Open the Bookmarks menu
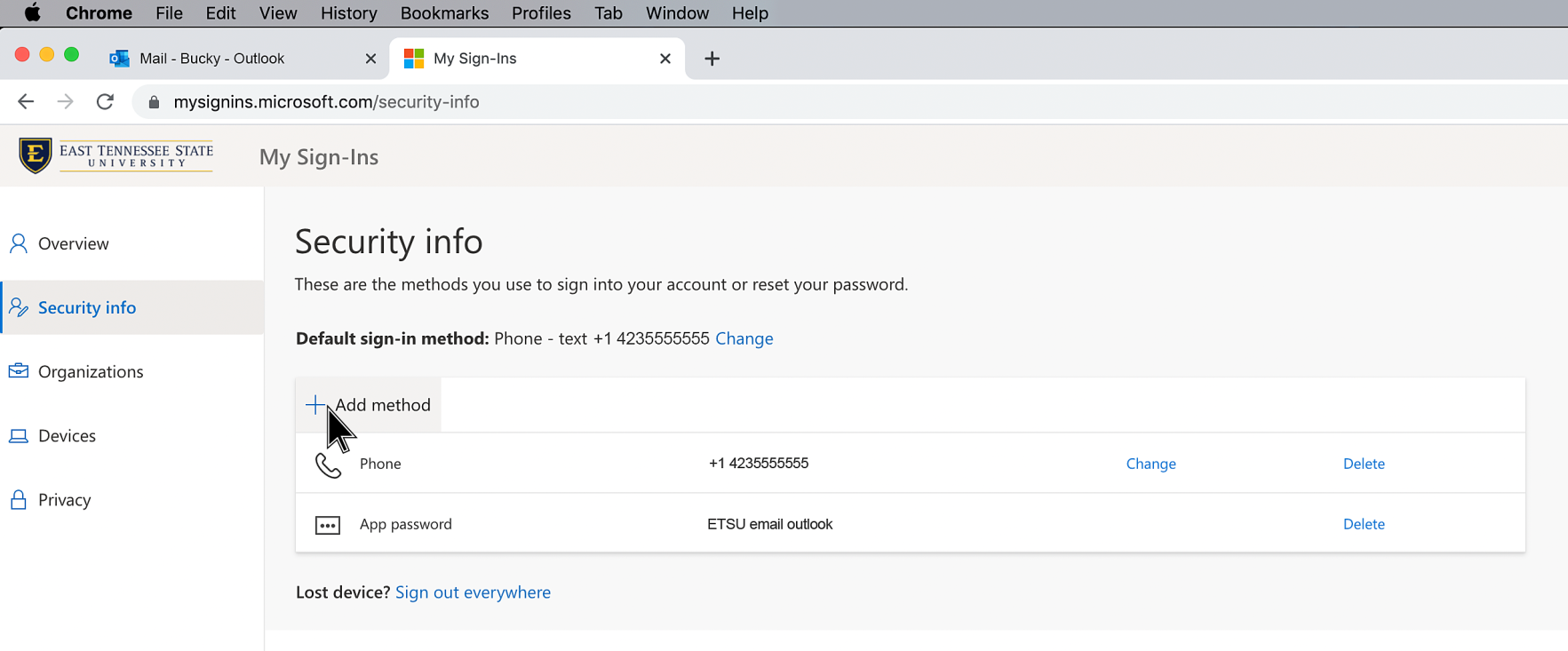 point(444,13)
